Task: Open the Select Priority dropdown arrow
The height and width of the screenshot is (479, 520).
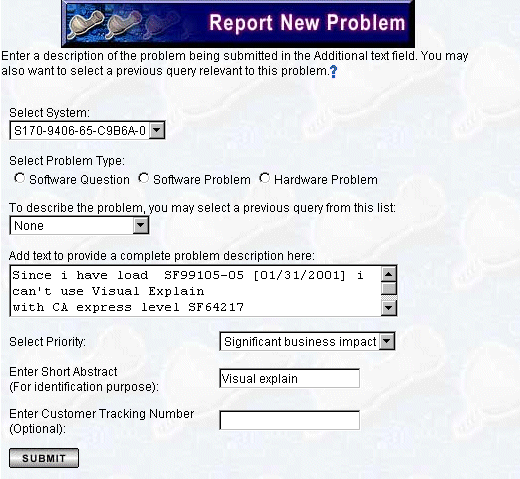Action: point(387,341)
